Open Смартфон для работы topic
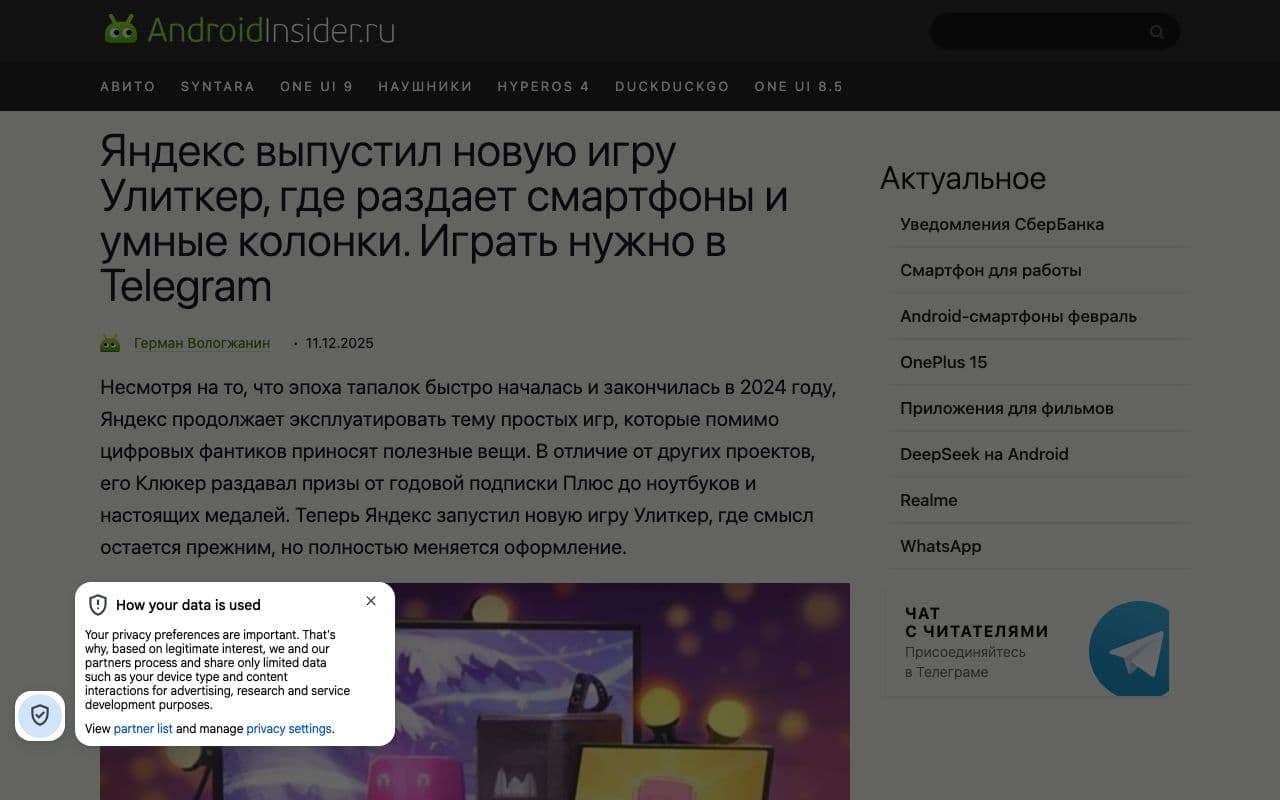1280x800 pixels. [991, 270]
